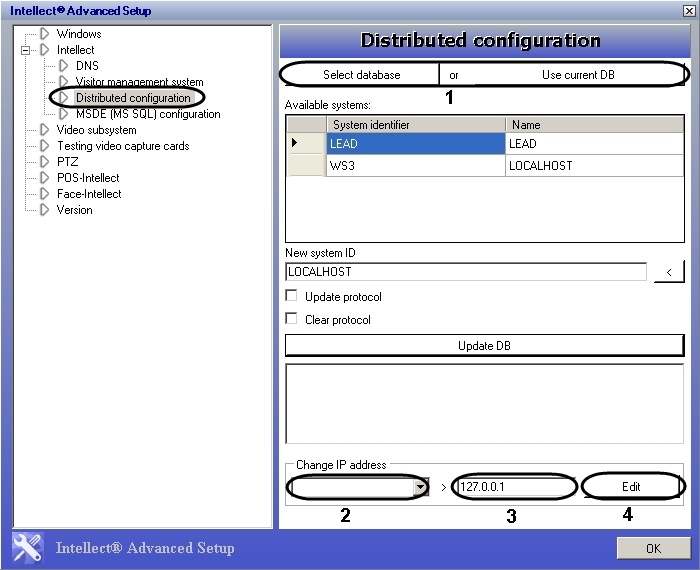Click the arrow icon beside Face-Intellect
This screenshot has height=570, width=700.
(x=44, y=194)
